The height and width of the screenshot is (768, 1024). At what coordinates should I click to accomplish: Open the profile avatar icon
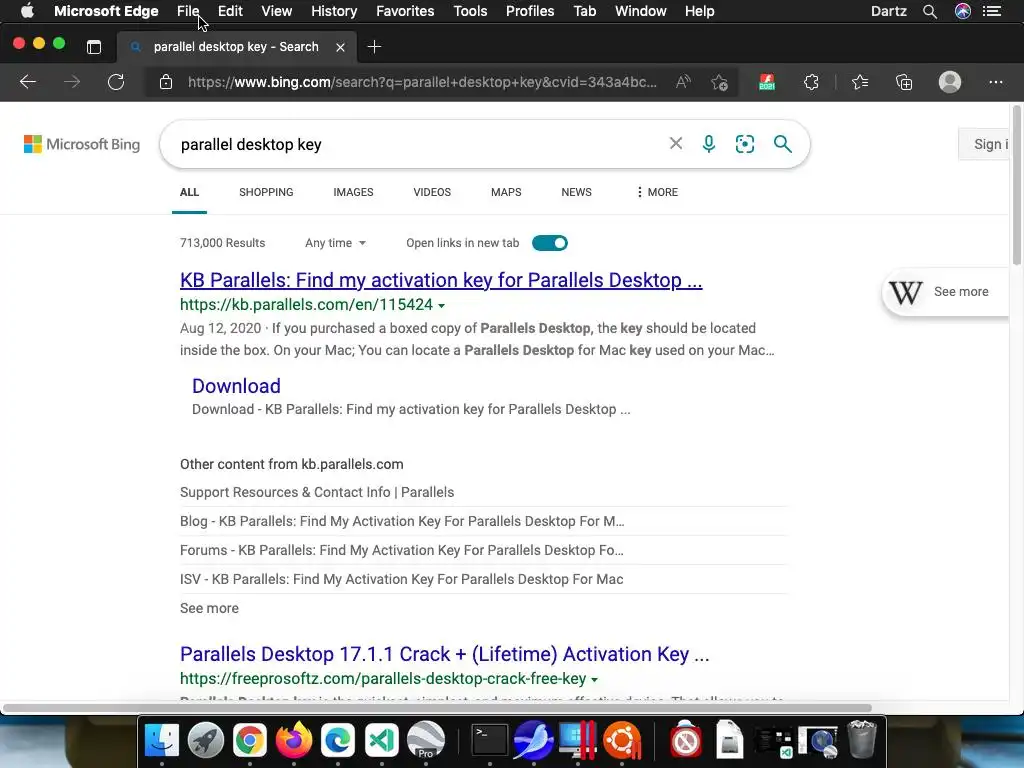[950, 82]
